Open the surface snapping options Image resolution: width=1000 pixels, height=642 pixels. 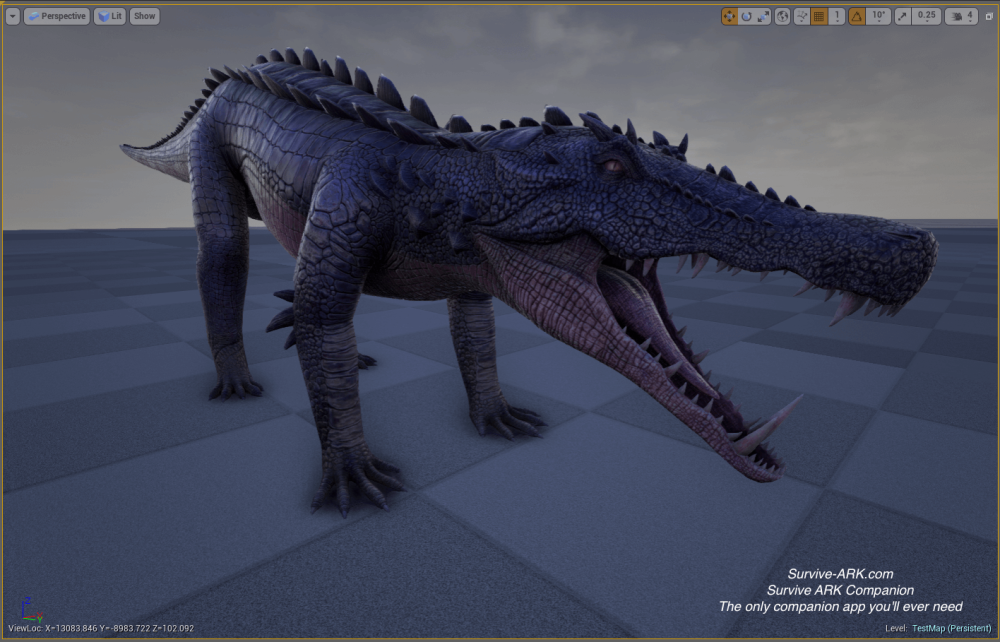pyautogui.click(x=802, y=17)
